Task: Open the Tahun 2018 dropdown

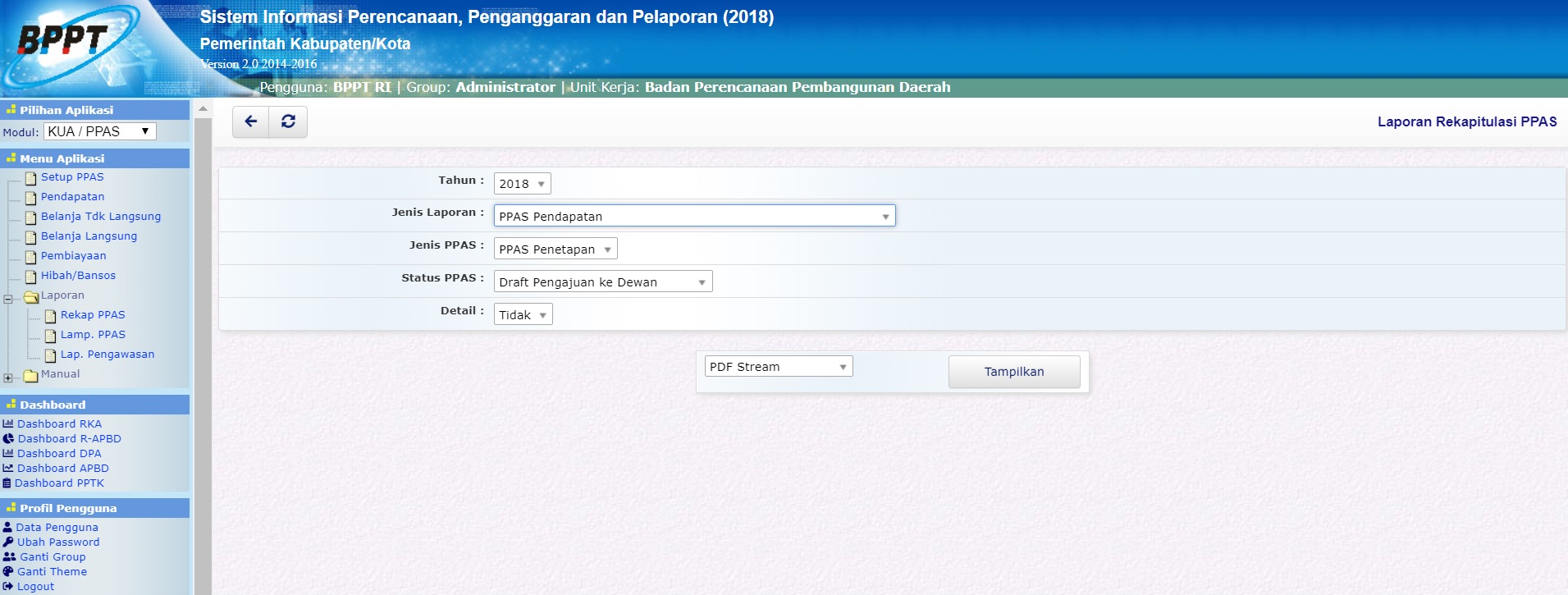Action: (x=522, y=184)
